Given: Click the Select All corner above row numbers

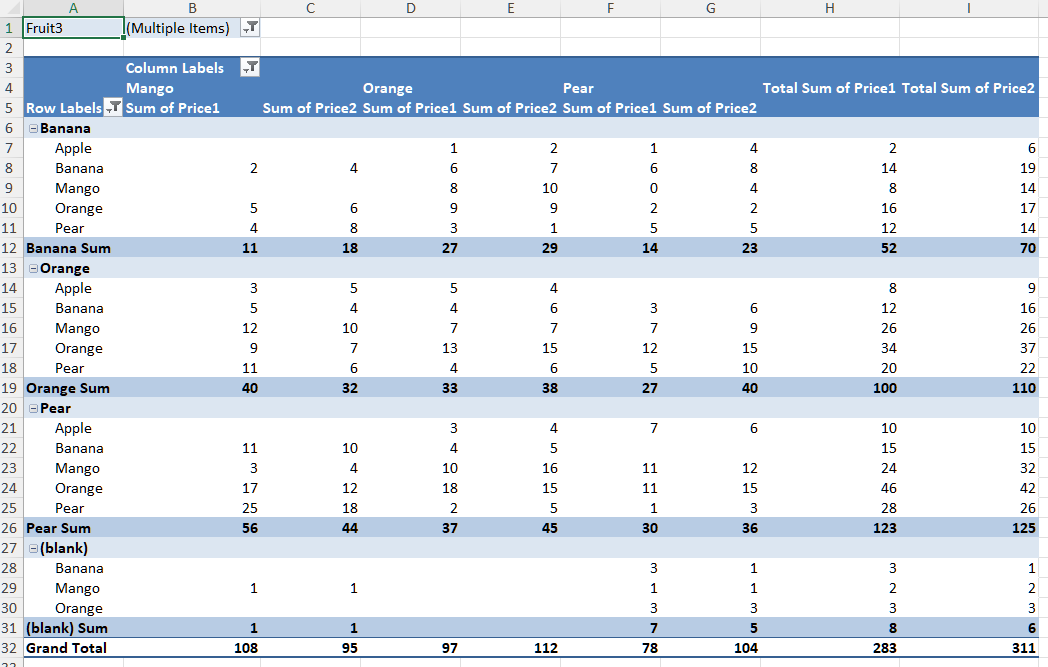Looking at the screenshot, I should click(x=11, y=8).
